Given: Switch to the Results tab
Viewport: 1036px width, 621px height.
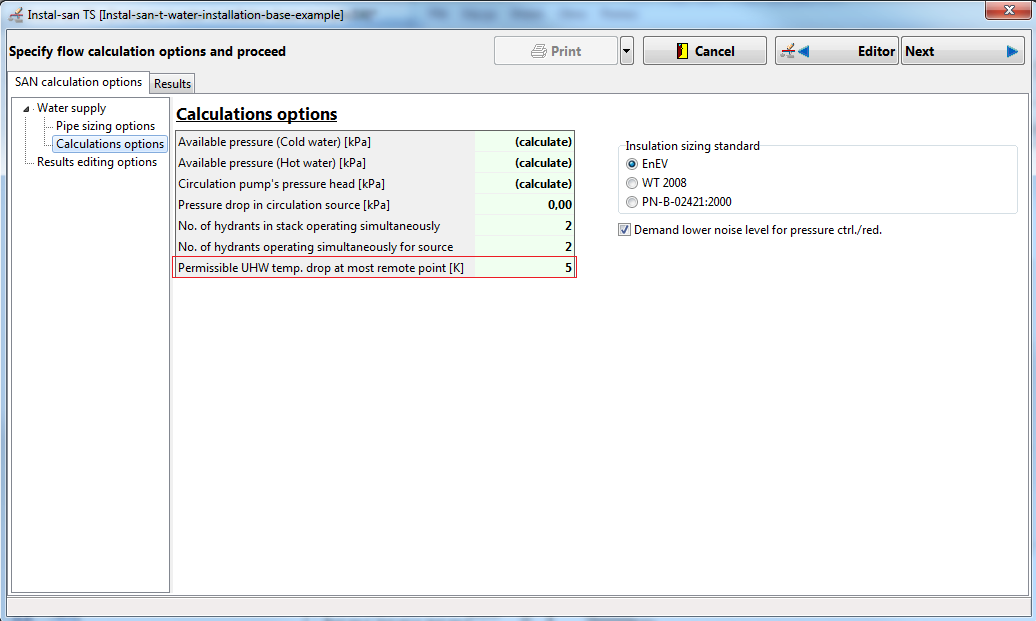Looking at the screenshot, I should [172, 83].
